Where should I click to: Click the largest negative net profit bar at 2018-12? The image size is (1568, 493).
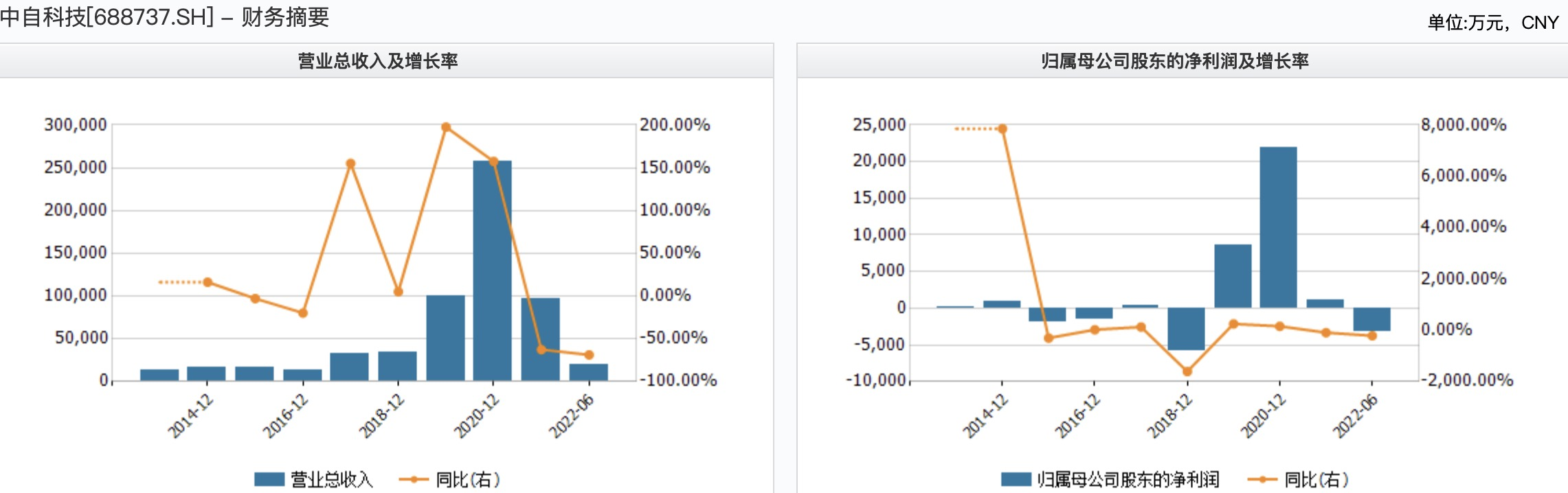pos(1186,329)
